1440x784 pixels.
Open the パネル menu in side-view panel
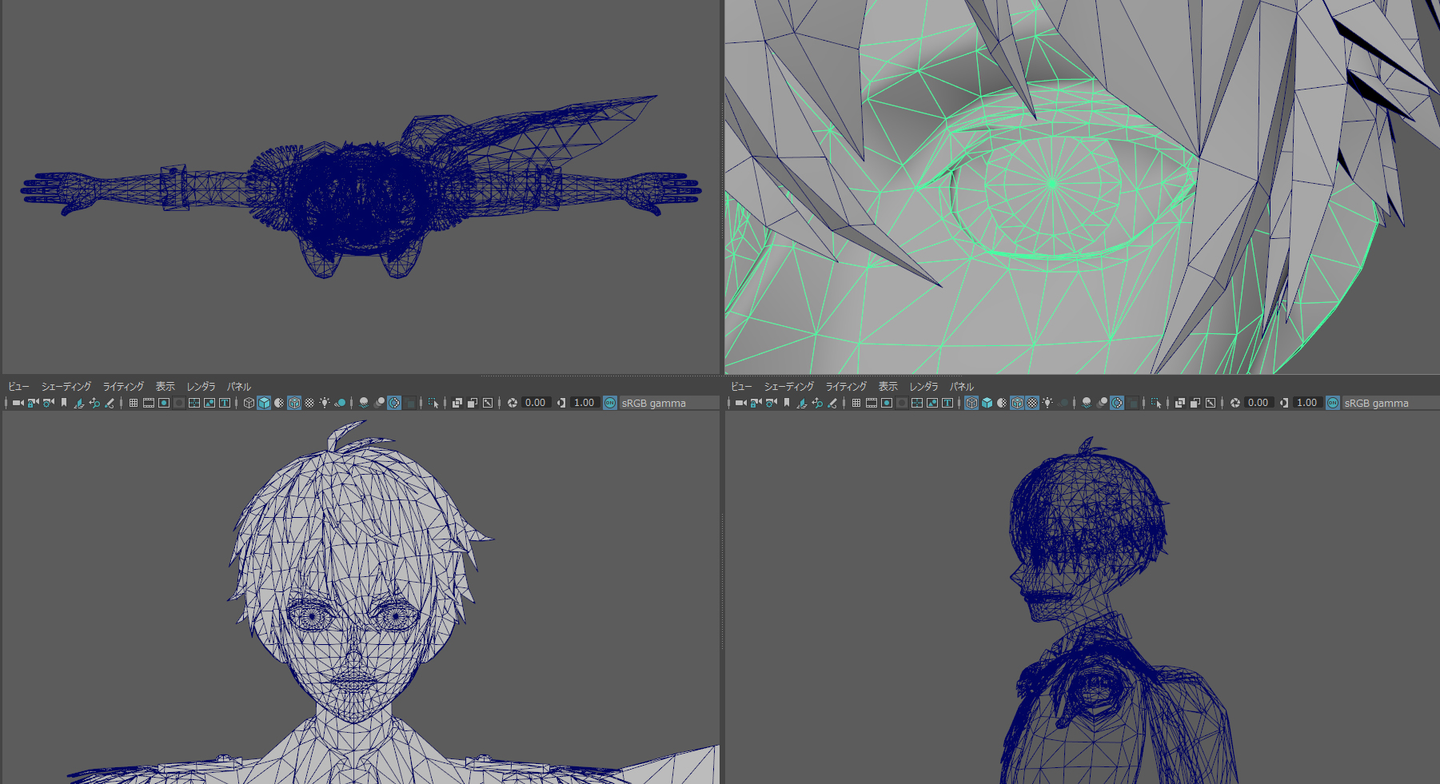coord(962,386)
